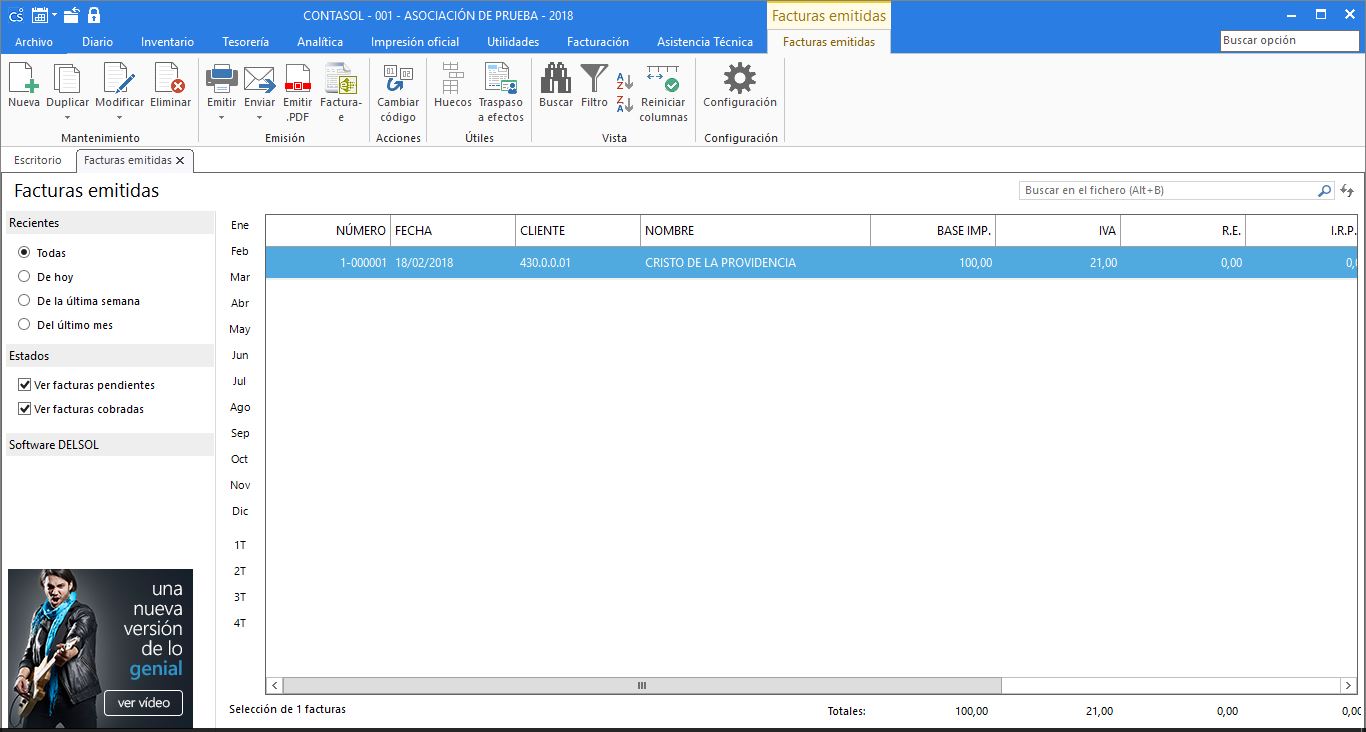Toggle Ver facturas pendientes checkbox
This screenshot has height=732, width=1366.
point(25,385)
